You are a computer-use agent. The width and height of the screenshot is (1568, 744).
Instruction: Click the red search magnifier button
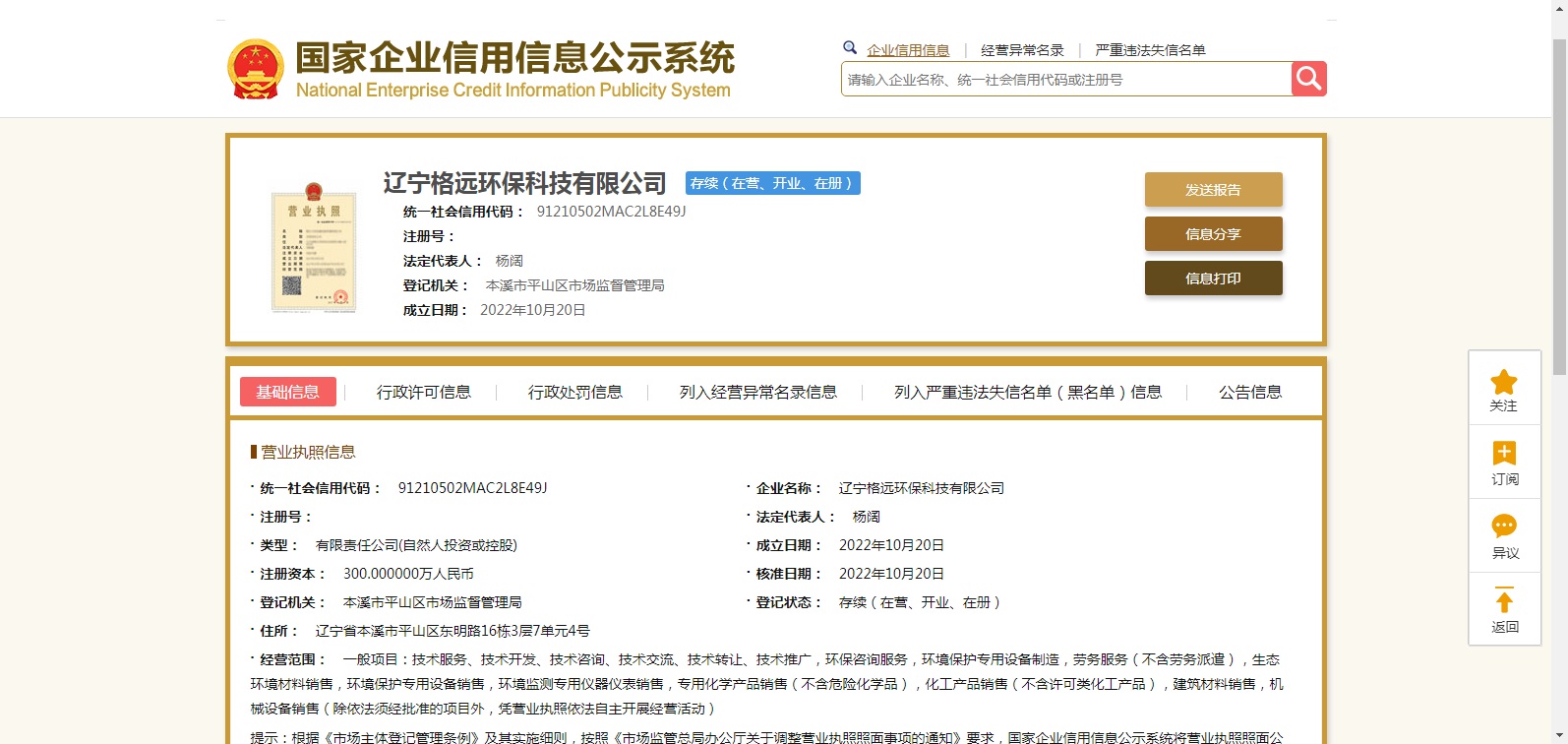point(1308,79)
